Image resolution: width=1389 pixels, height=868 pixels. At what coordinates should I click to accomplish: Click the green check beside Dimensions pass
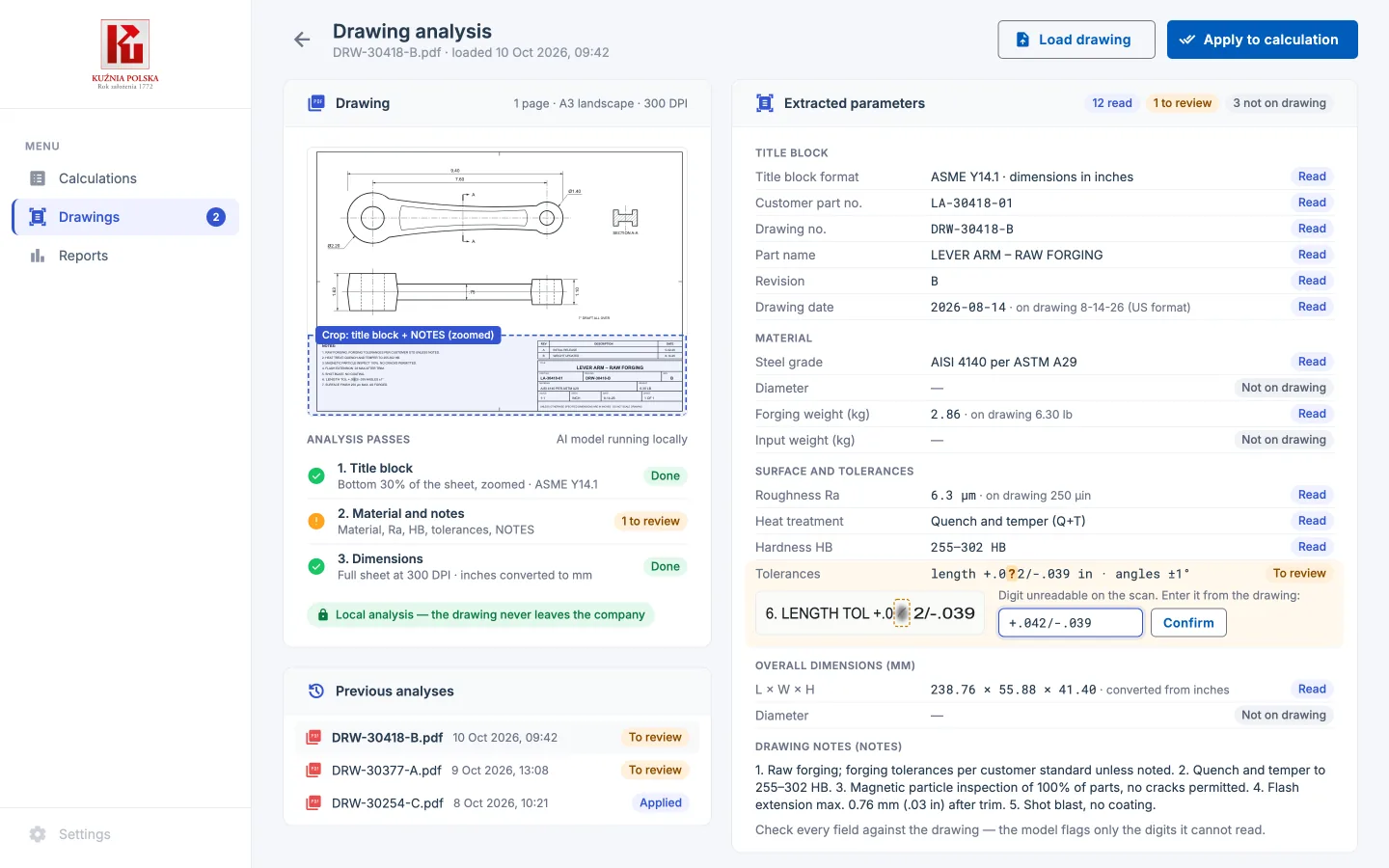click(x=316, y=566)
